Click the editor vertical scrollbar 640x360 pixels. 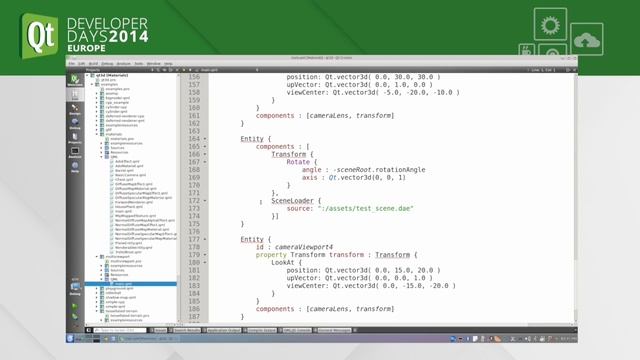[x=575, y=198]
